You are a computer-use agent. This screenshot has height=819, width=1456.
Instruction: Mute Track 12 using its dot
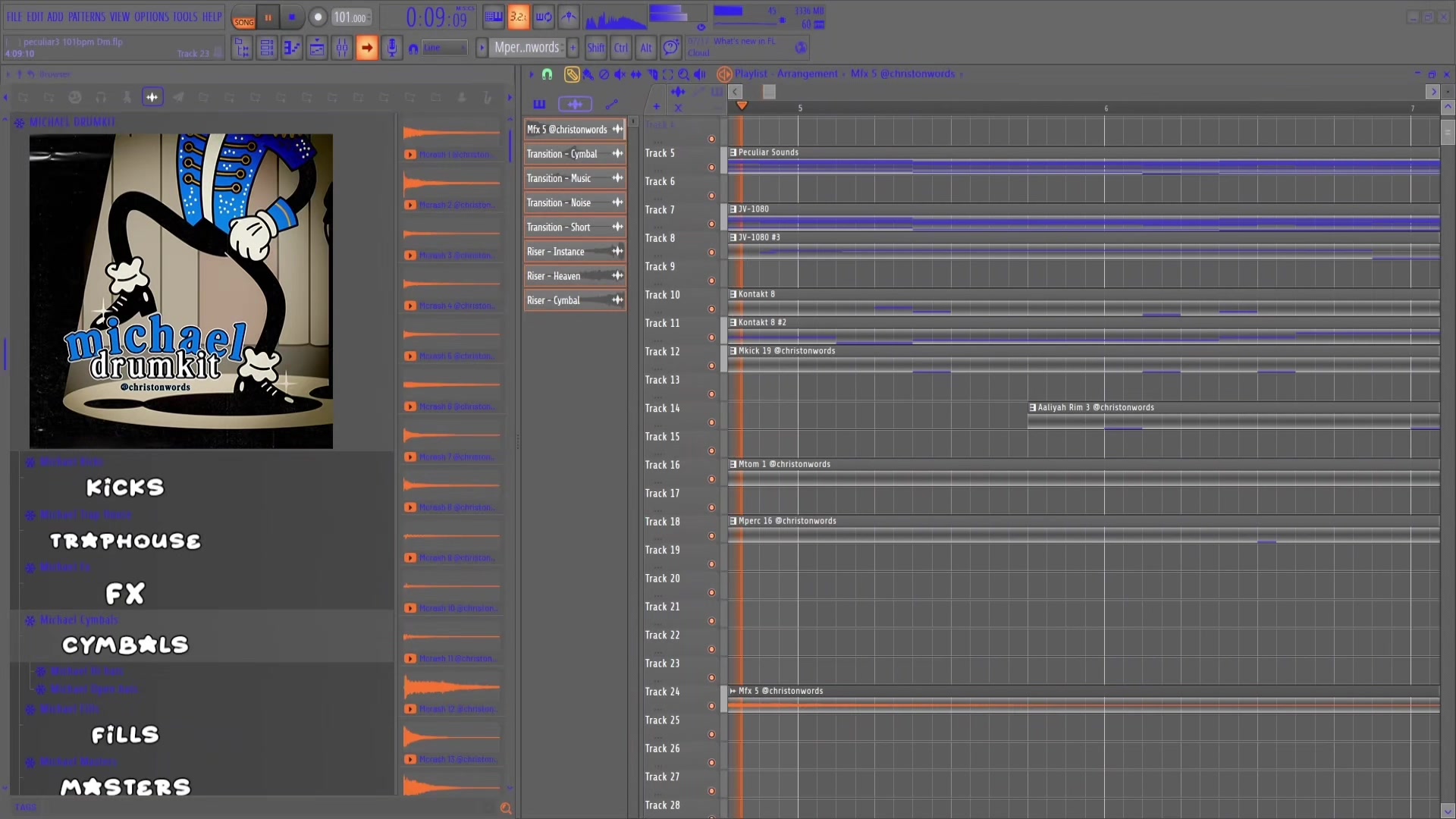711,366
